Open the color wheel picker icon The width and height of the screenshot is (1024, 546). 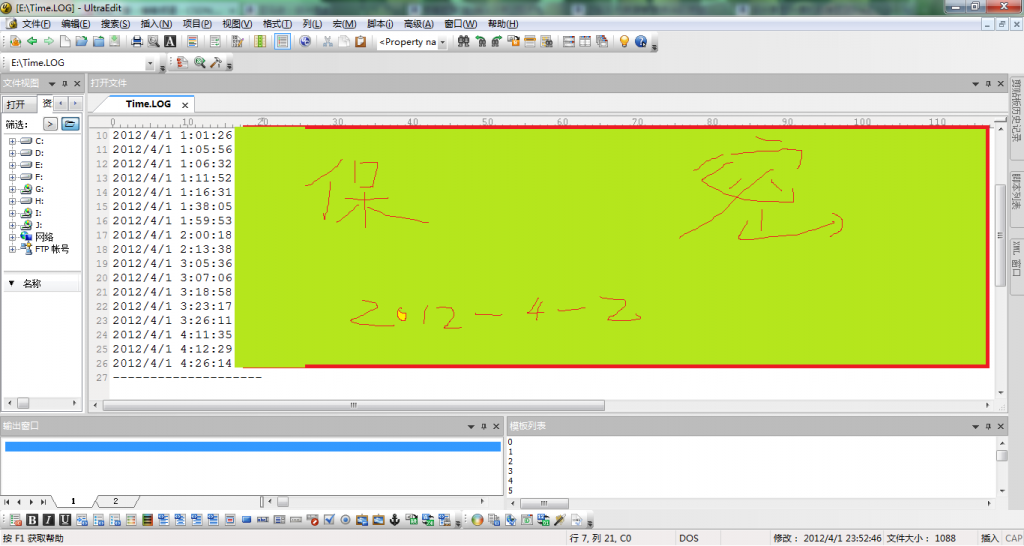(477, 520)
